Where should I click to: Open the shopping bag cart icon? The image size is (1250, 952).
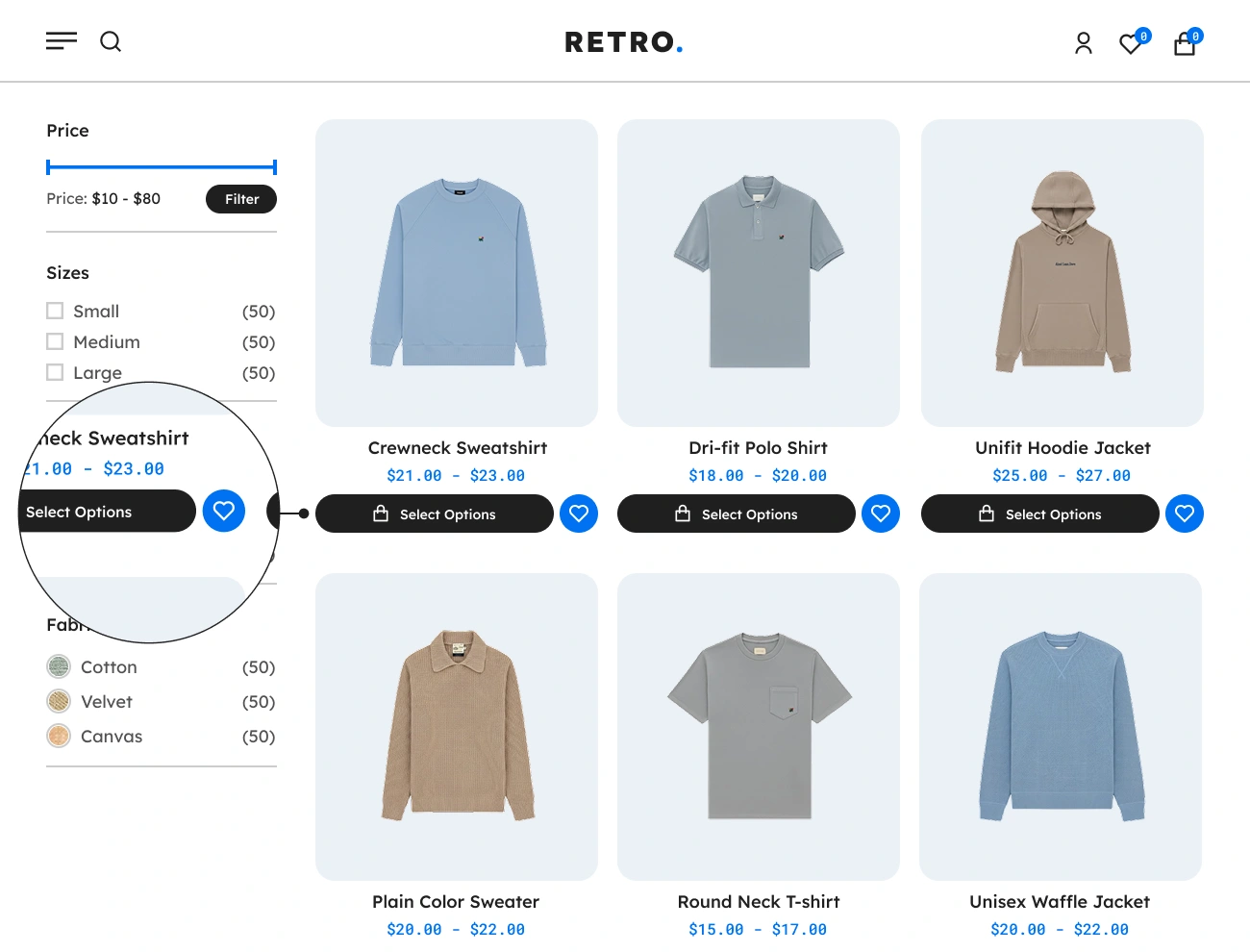[1185, 44]
